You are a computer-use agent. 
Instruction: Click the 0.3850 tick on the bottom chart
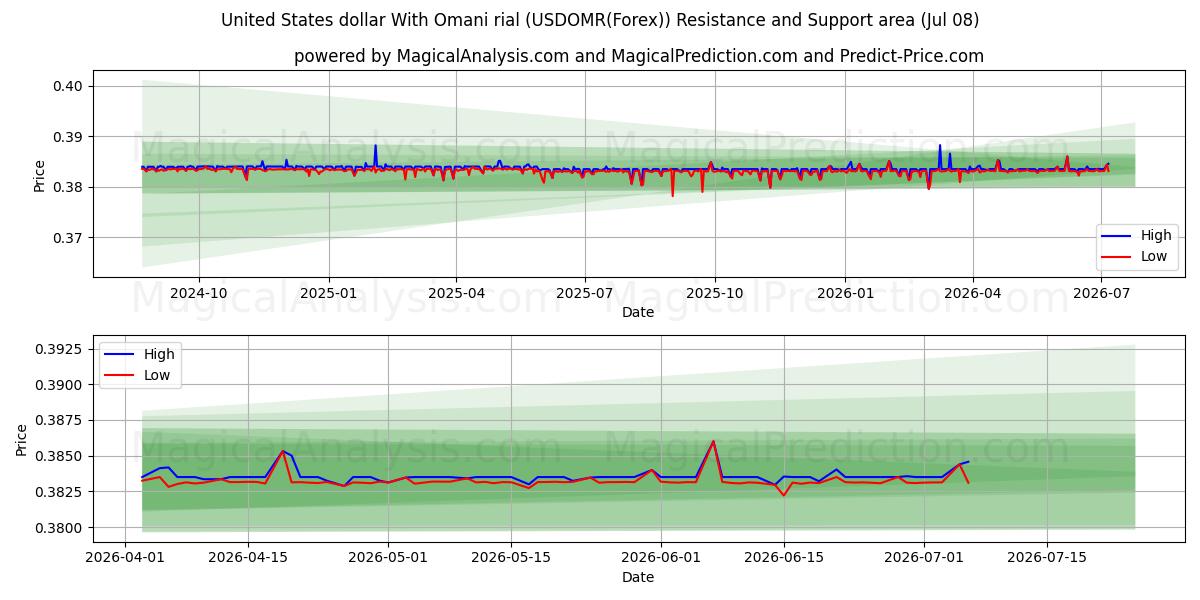(61, 456)
